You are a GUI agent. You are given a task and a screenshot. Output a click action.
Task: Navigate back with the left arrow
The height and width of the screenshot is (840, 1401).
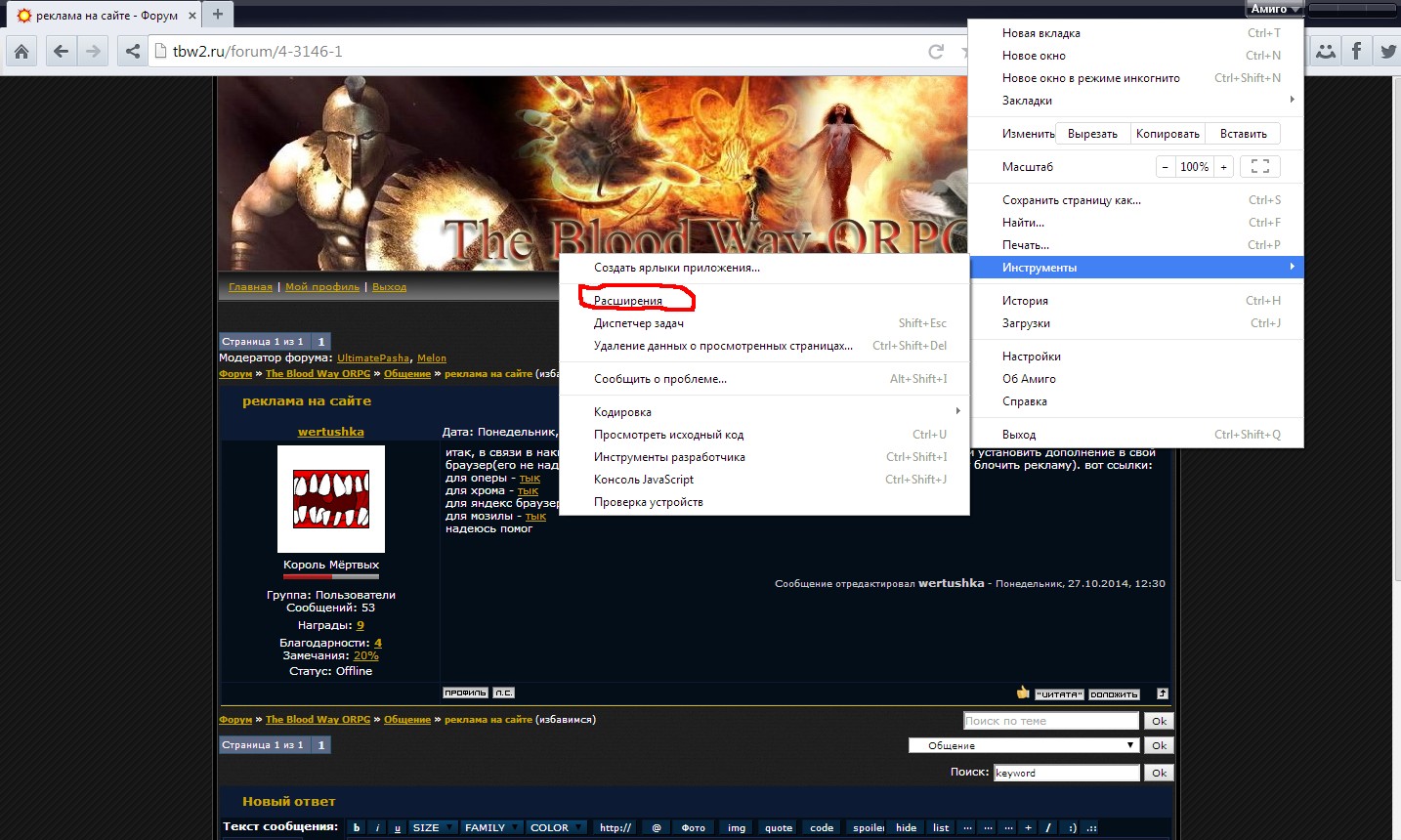click(x=61, y=52)
